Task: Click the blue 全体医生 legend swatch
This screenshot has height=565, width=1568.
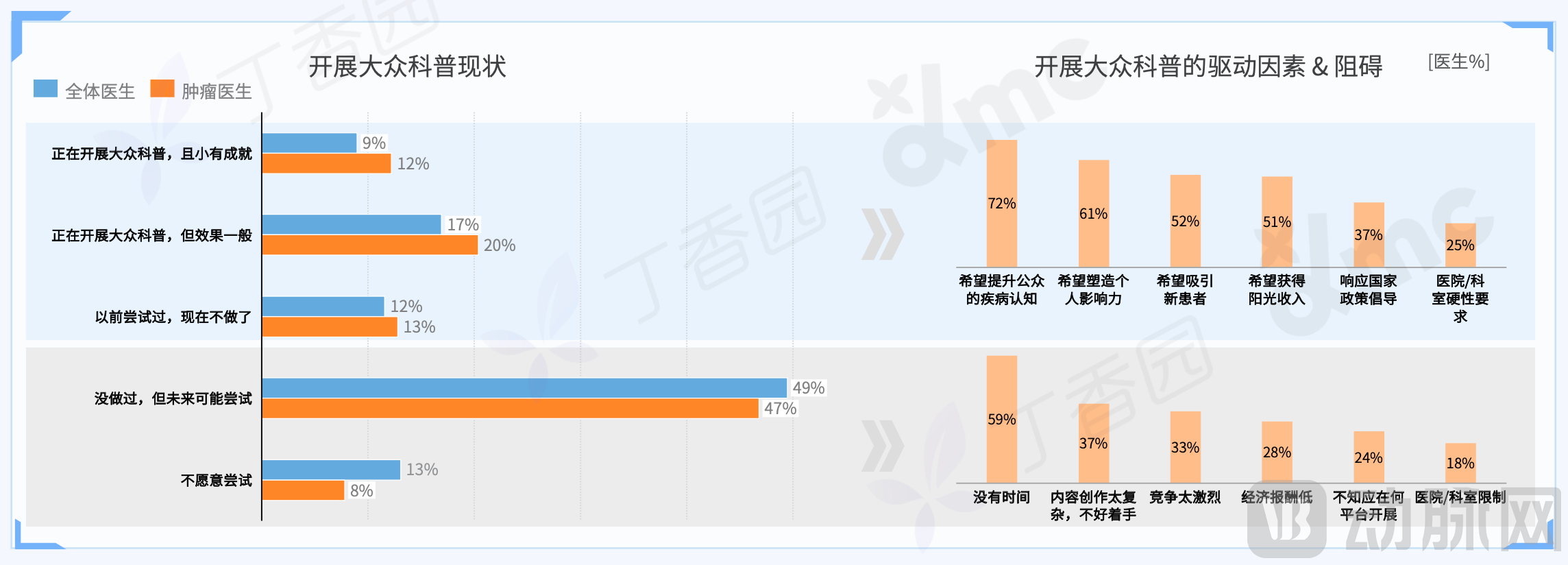Action: tap(45, 89)
